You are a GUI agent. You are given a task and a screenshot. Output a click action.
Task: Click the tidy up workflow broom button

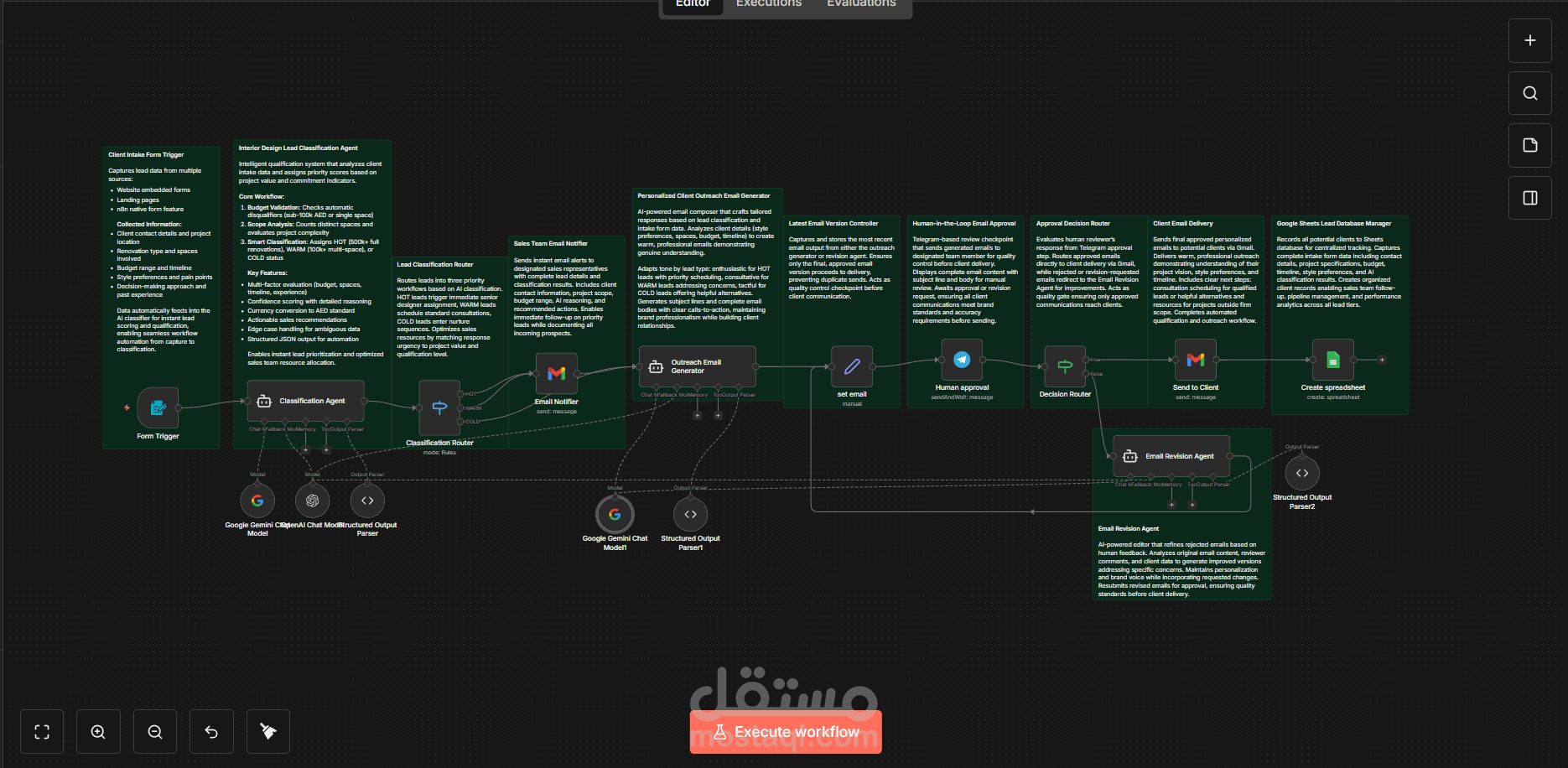pyautogui.click(x=268, y=732)
